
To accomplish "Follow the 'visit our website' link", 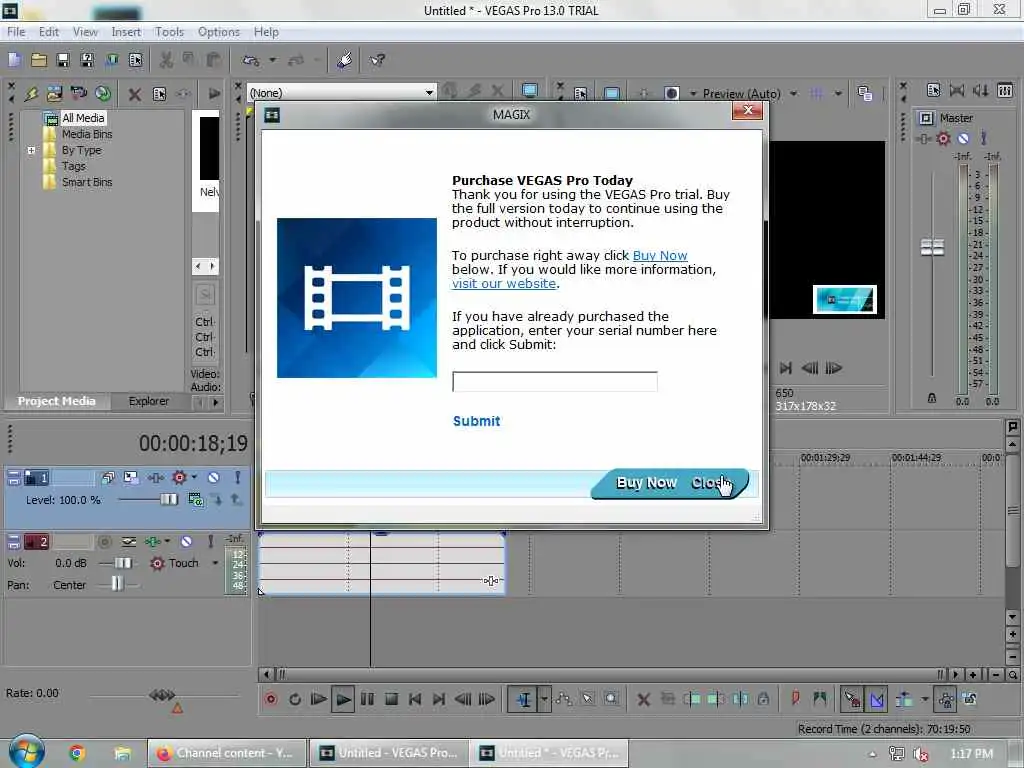I will click(x=504, y=283).
